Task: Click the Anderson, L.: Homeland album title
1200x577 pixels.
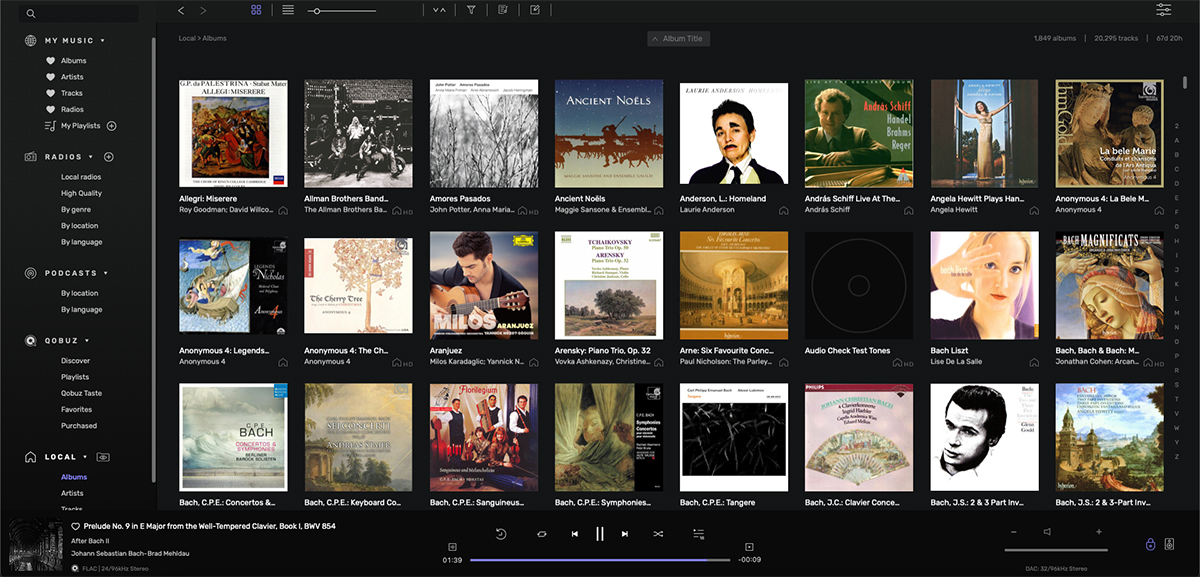Action: [723, 199]
